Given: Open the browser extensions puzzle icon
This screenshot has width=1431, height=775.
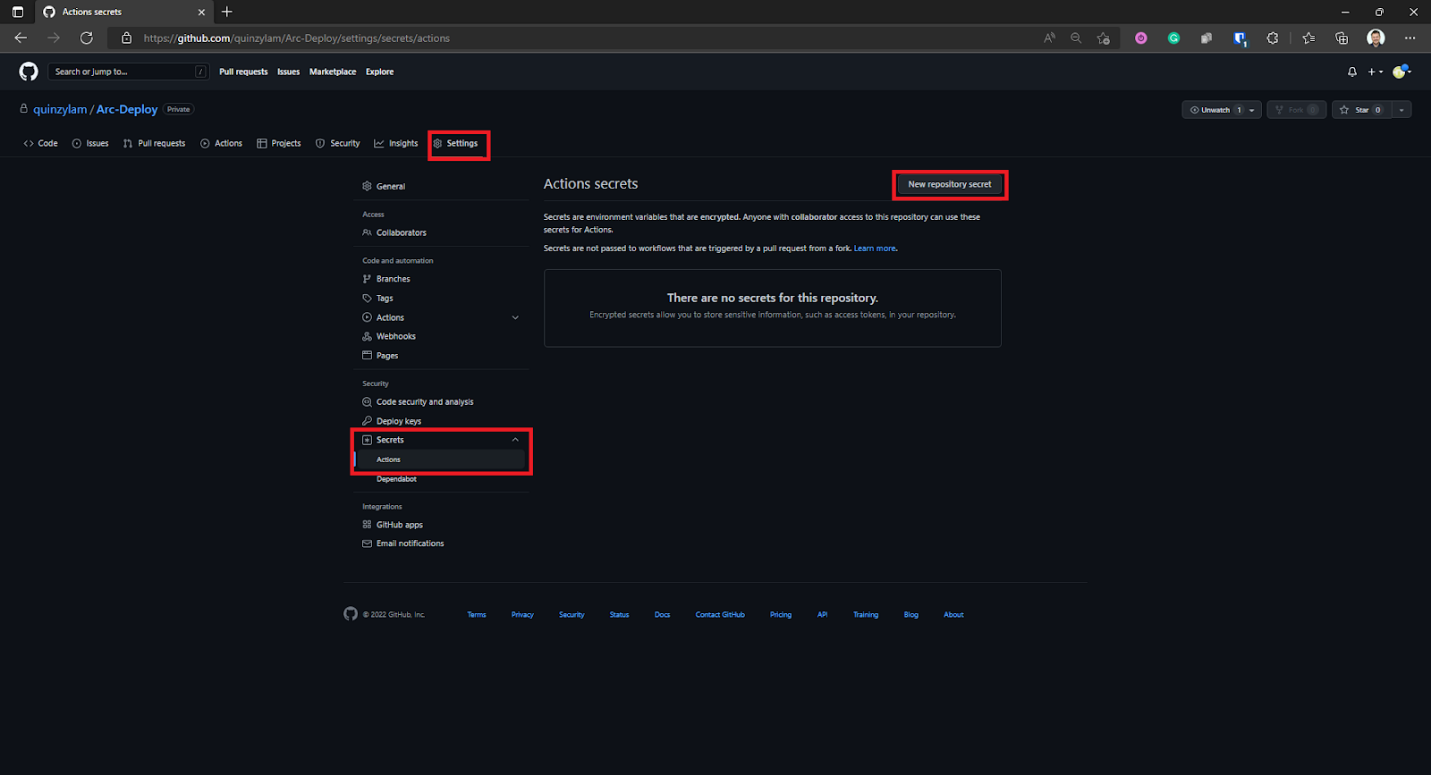Looking at the screenshot, I should (1272, 38).
